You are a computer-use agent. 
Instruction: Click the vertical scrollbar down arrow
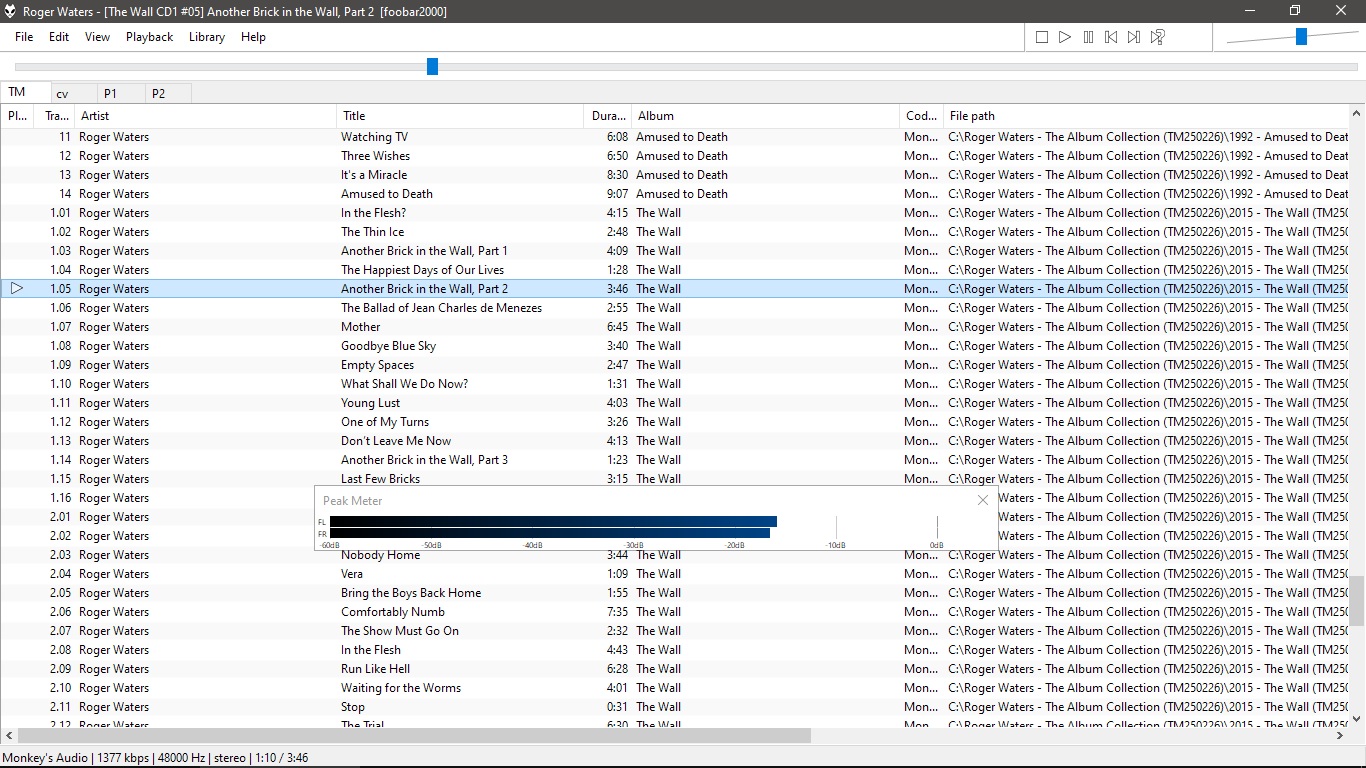click(1357, 718)
